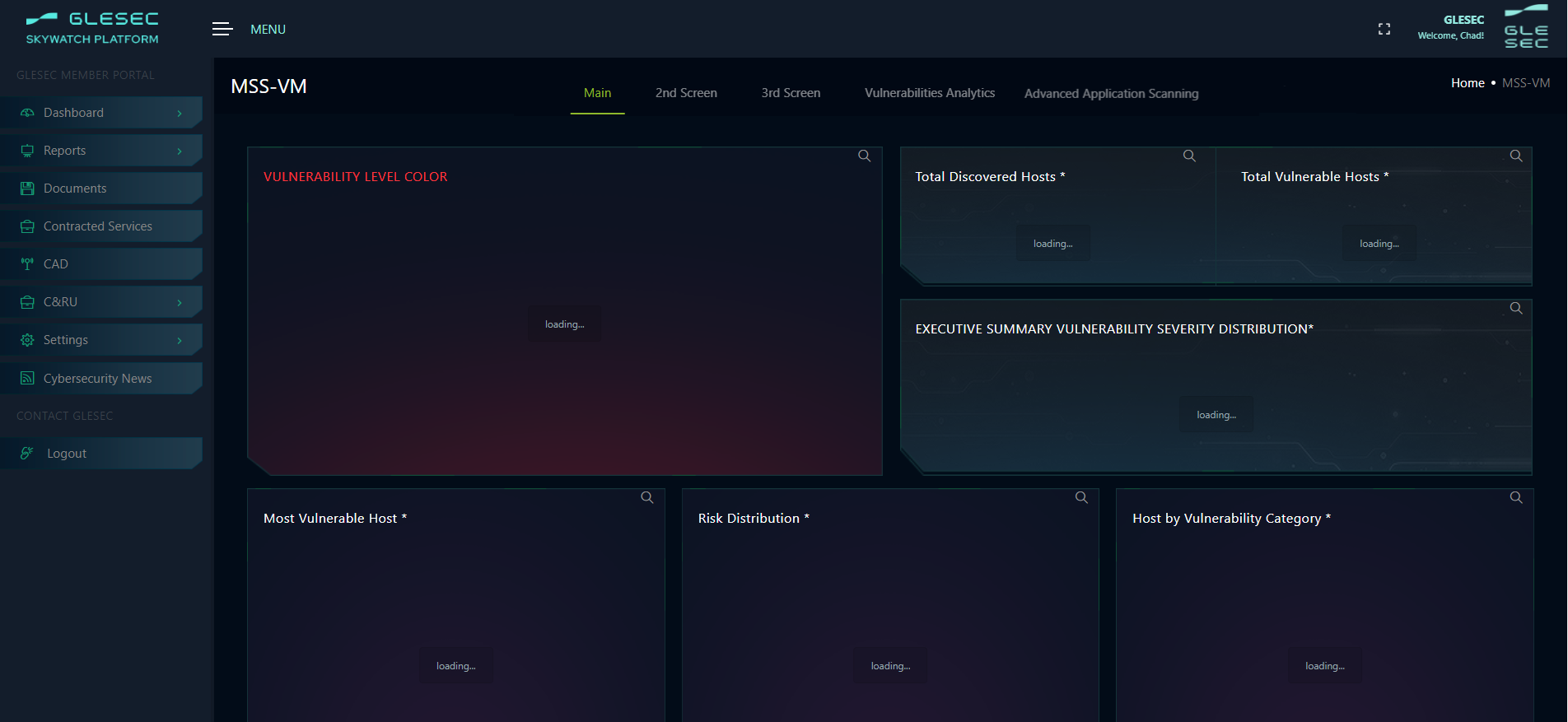Magnify the Total Vulnerable Hosts panel

click(x=1516, y=156)
